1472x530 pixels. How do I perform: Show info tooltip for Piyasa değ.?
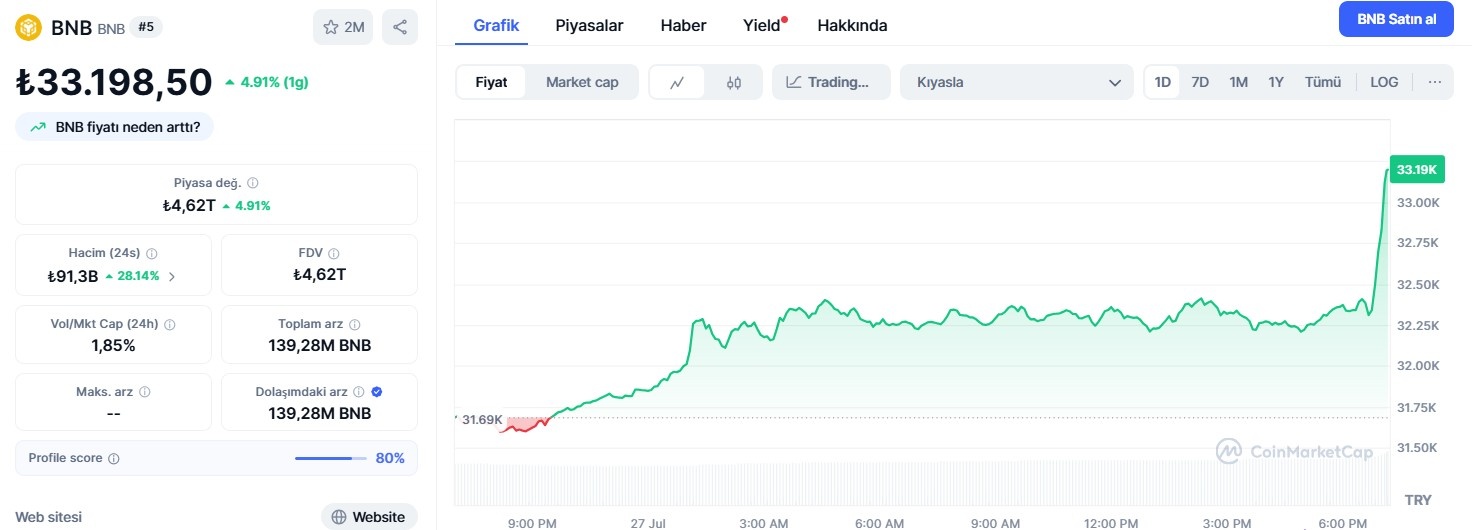click(253, 183)
